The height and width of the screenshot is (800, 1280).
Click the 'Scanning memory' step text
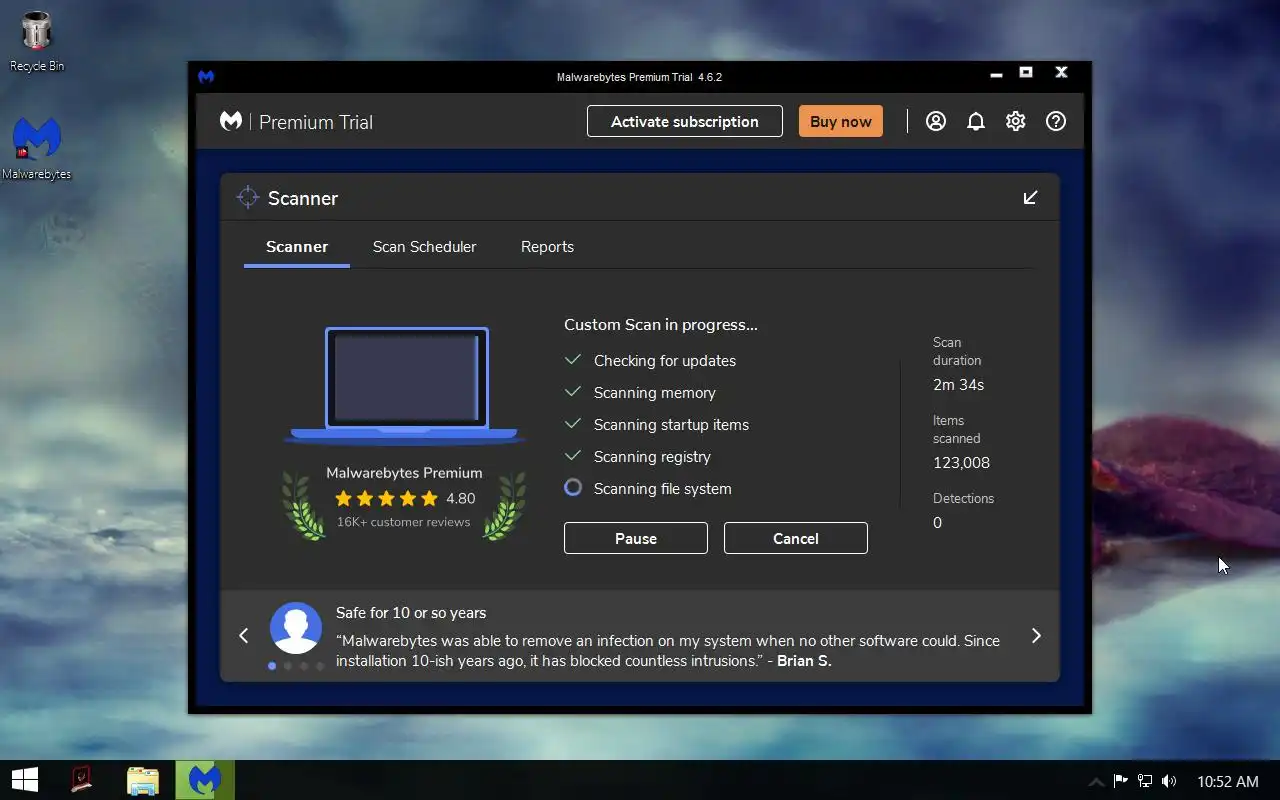[x=655, y=393]
